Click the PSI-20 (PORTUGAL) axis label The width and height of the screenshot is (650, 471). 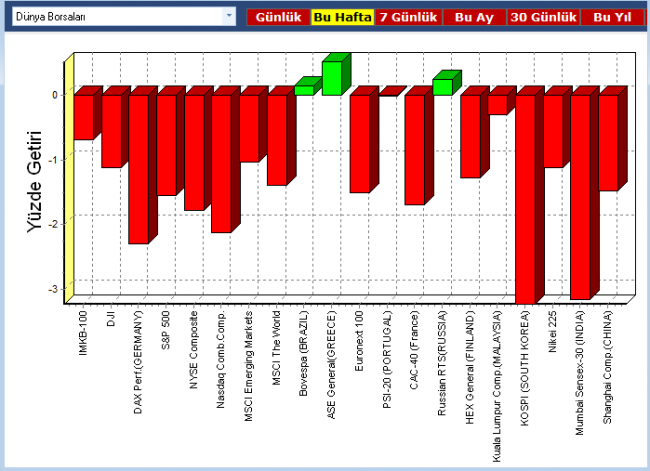(387, 359)
